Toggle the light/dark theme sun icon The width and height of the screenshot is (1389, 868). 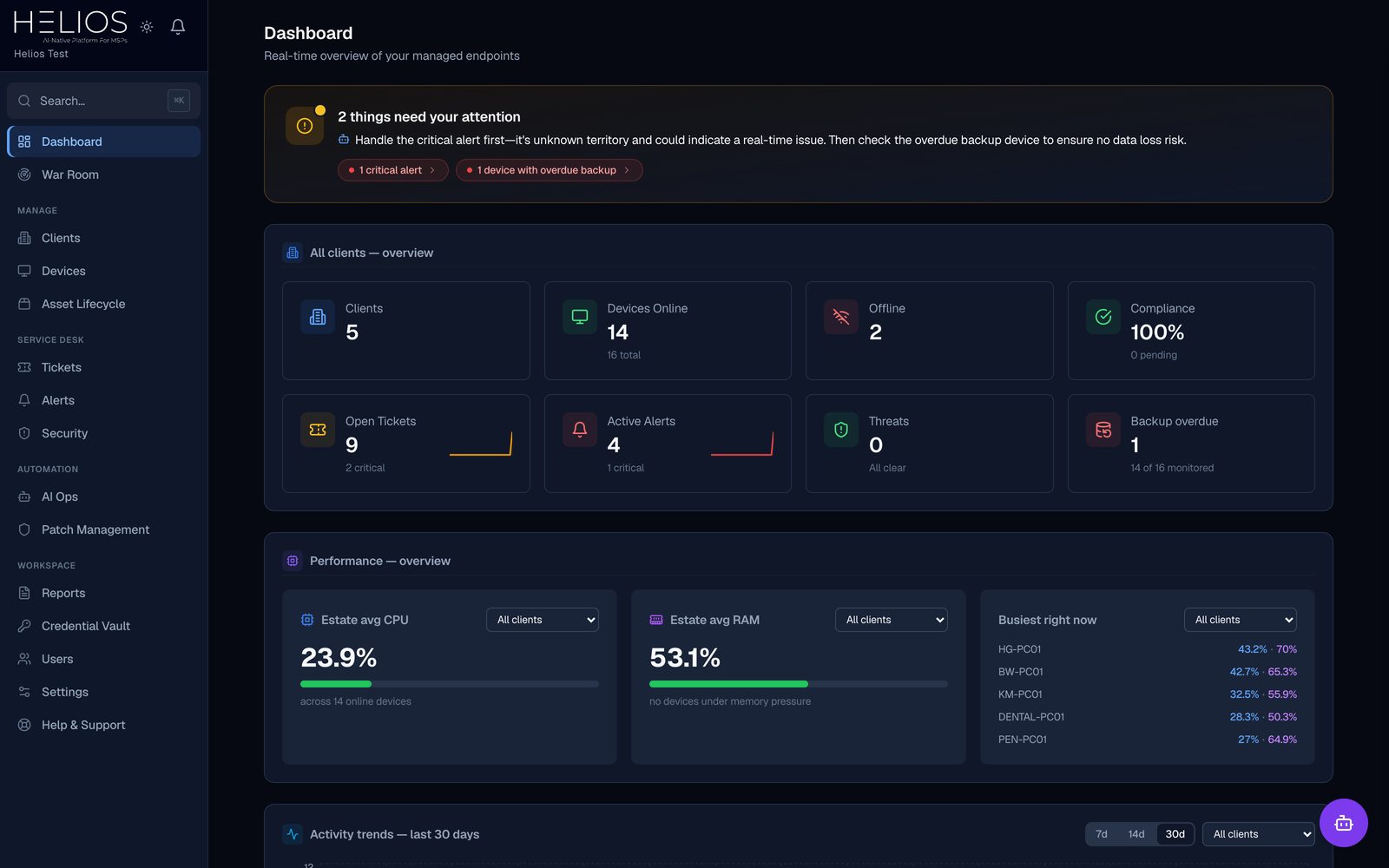pos(147,27)
